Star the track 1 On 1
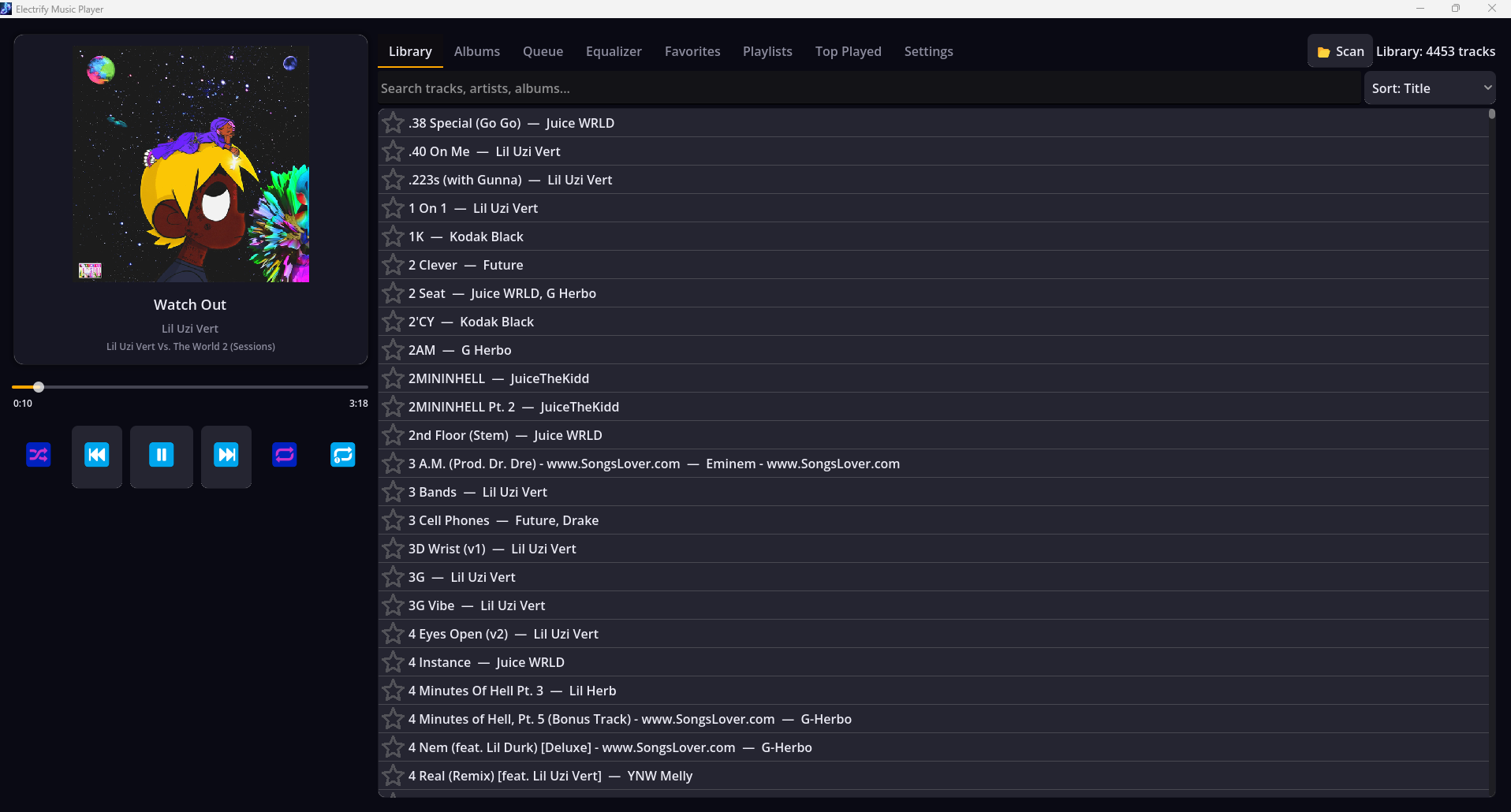 click(393, 208)
